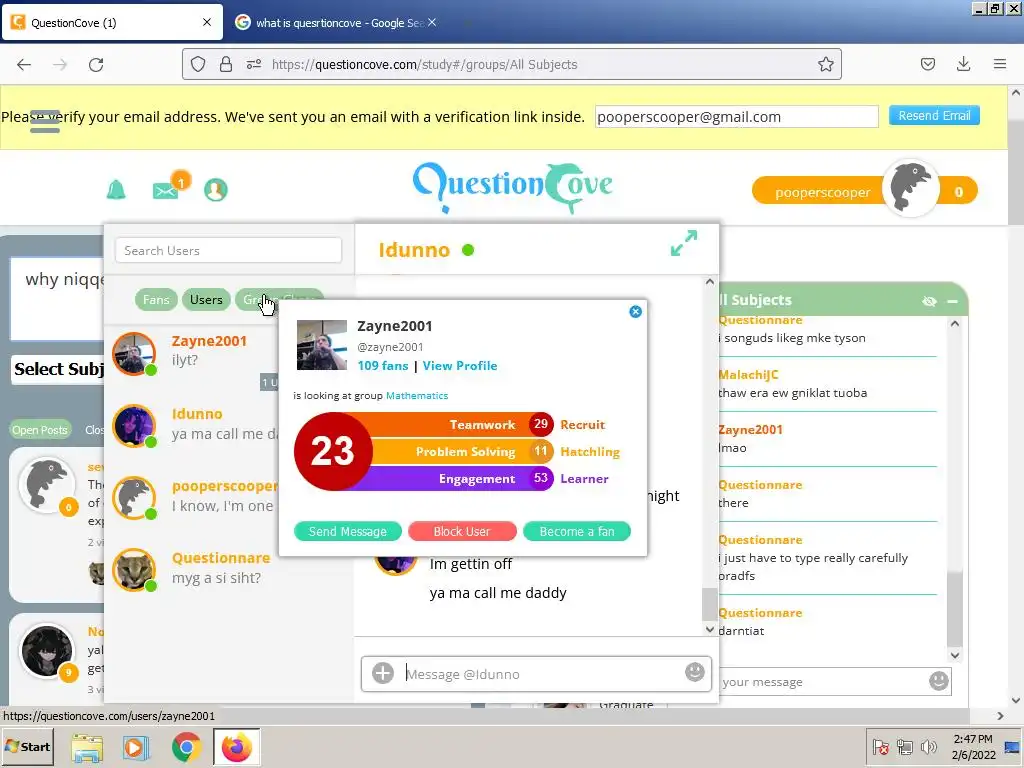Click the All Subjects scrollbar up arrow
Screen dimensions: 1024x768
tap(955, 324)
